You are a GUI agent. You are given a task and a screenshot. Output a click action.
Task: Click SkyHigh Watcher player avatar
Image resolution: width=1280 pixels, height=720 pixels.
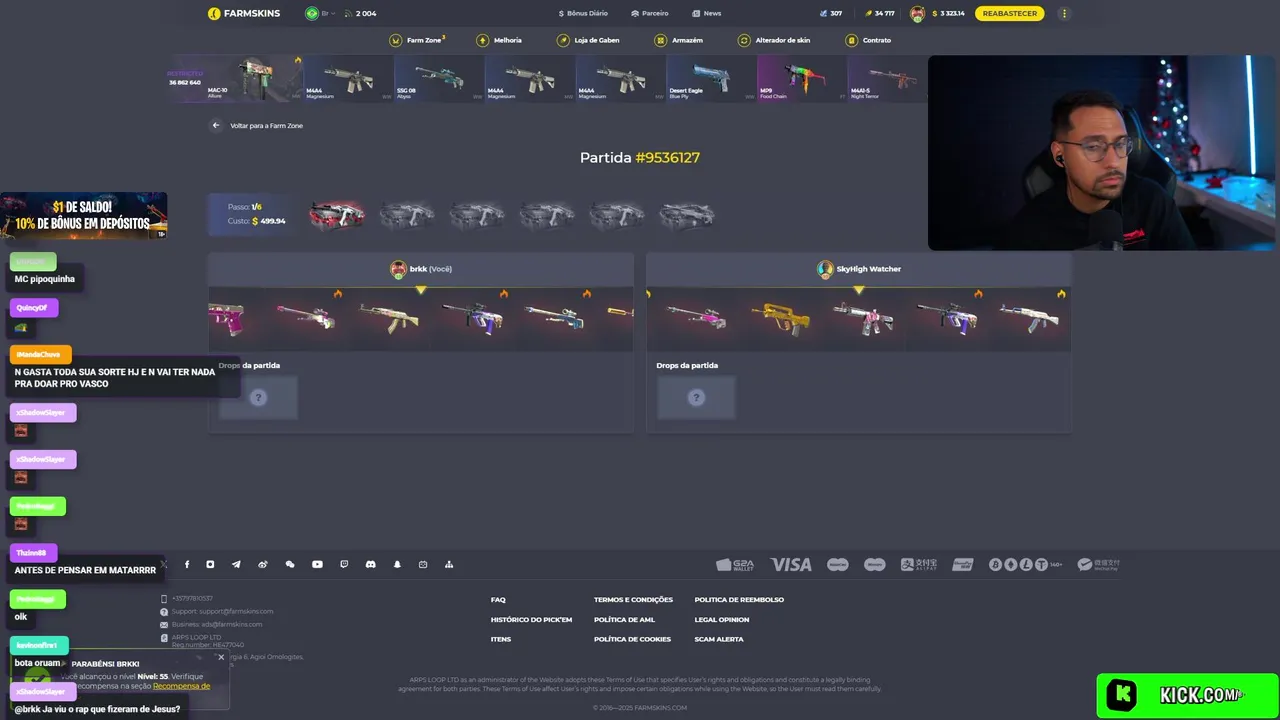coord(825,268)
